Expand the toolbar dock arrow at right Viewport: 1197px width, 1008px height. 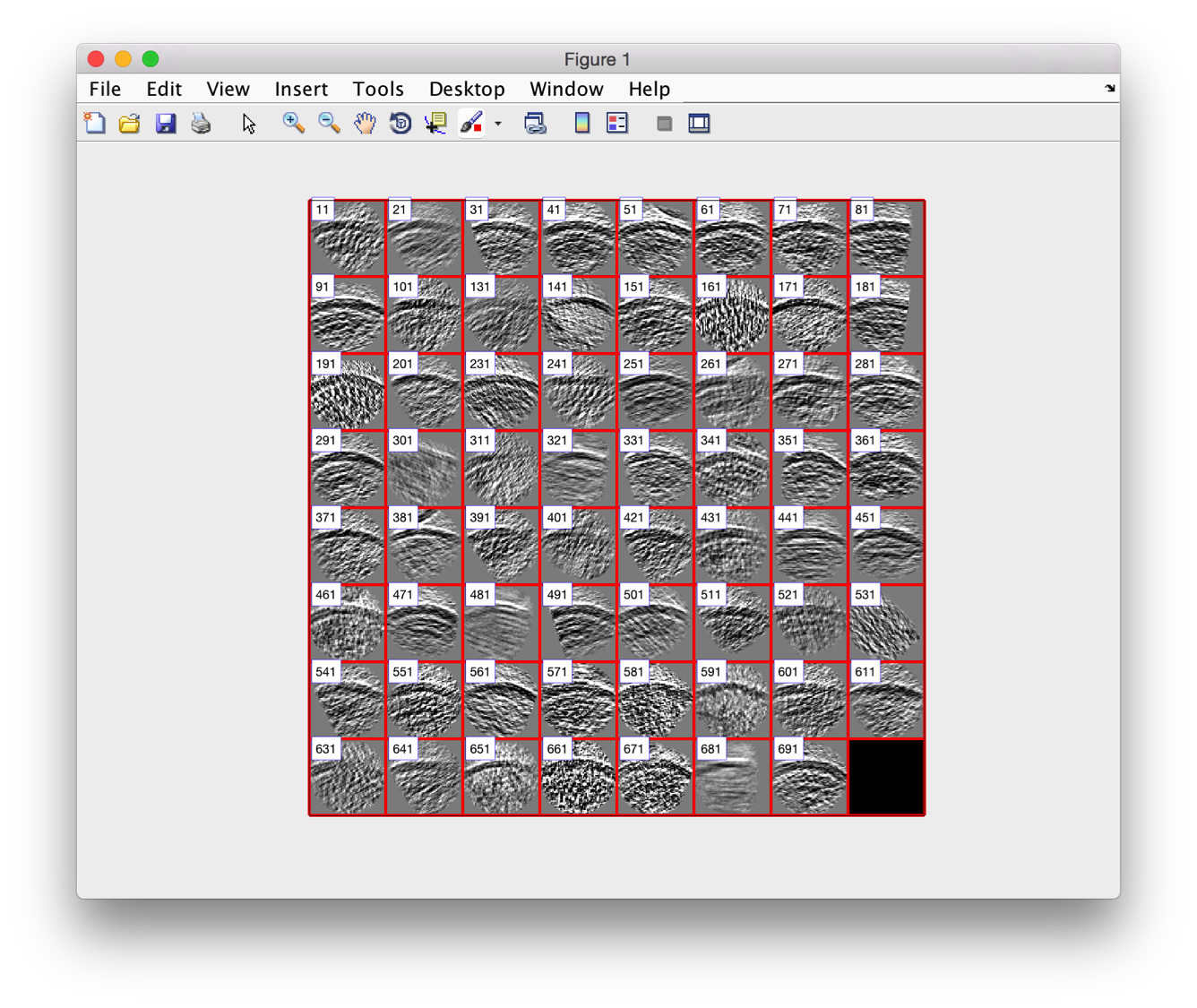click(1110, 88)
